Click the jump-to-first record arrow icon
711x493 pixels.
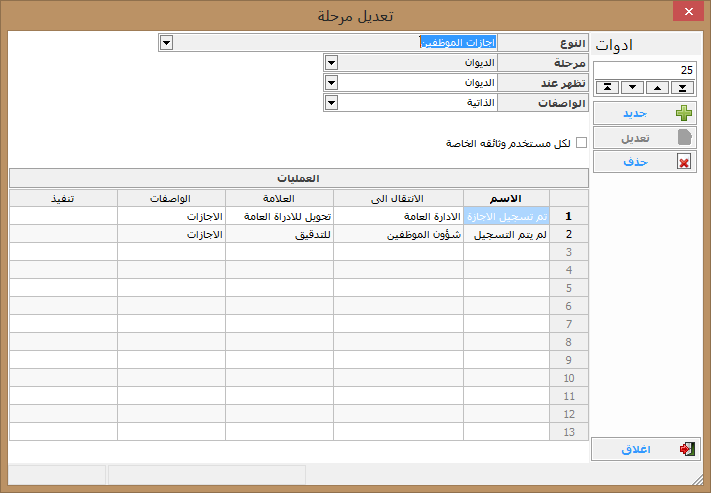coord(607,87)
